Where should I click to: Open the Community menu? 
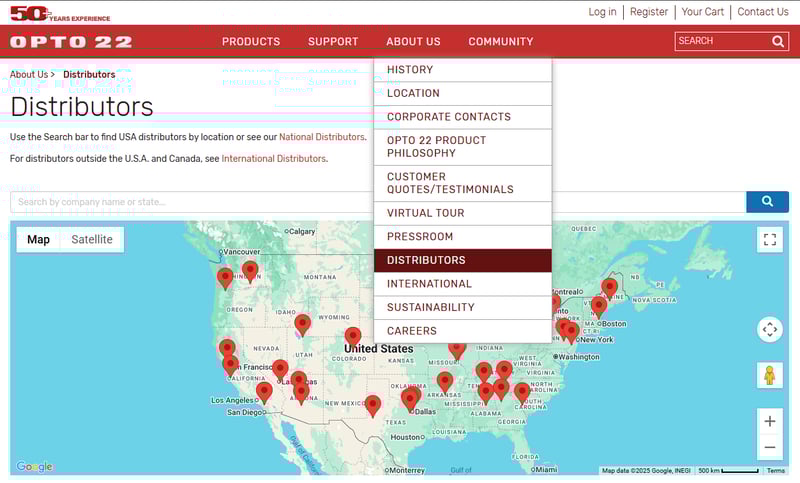[501, 42]
